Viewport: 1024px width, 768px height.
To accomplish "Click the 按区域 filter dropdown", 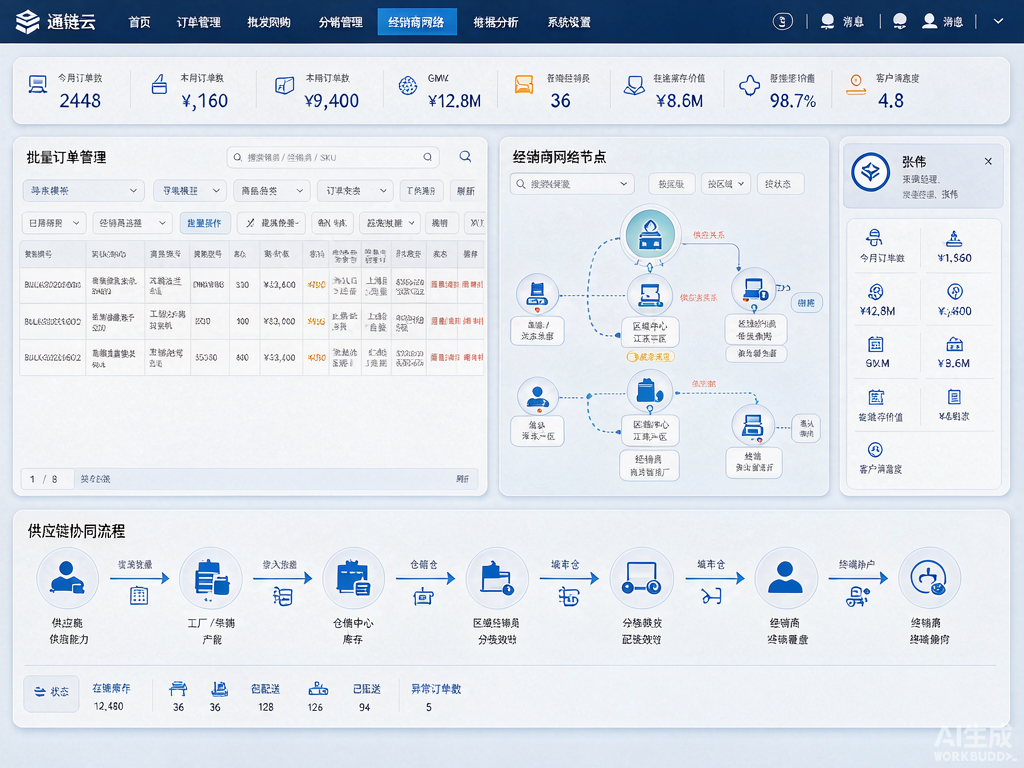I will [x=726, y=184].
